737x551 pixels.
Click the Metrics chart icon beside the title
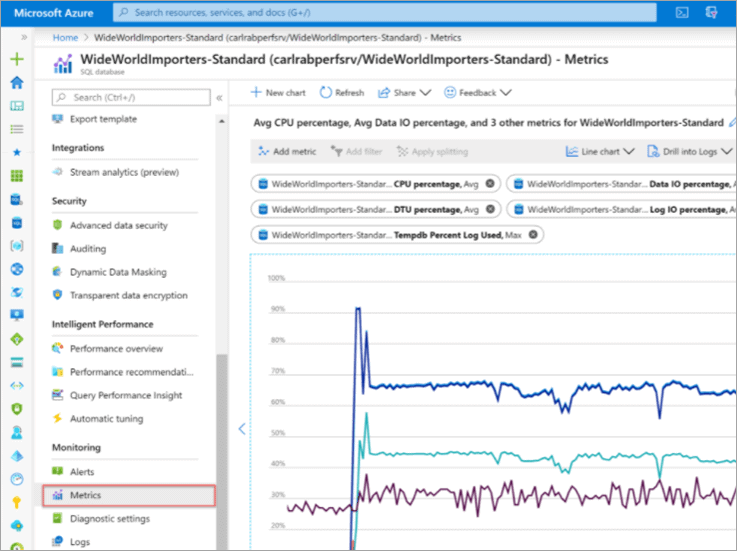63,64
